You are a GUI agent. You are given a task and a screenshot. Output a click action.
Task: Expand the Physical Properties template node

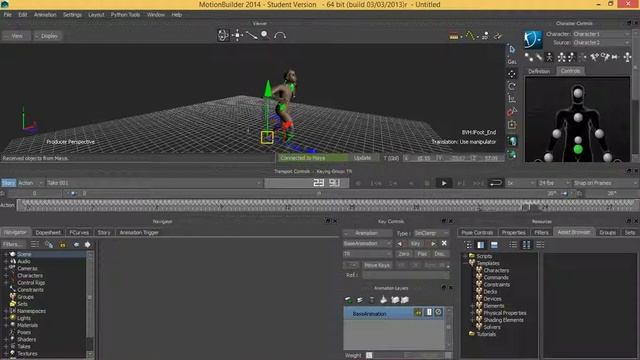coord(472,313)
